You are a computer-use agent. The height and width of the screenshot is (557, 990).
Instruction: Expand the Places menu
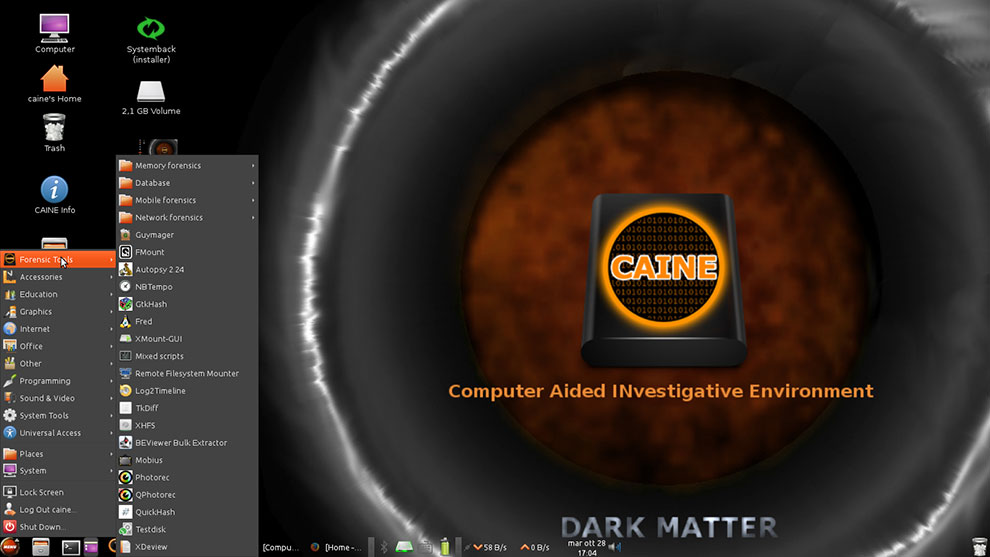click(58, 454)
